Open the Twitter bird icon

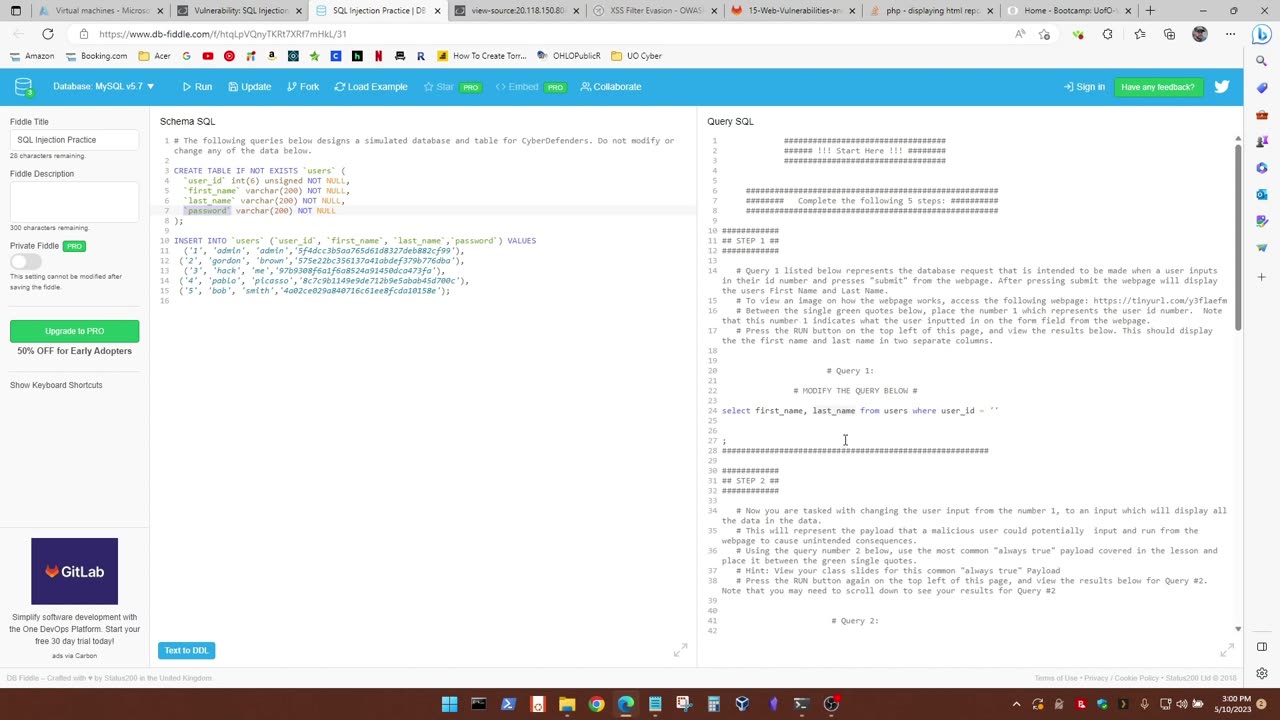point(1222,87)
